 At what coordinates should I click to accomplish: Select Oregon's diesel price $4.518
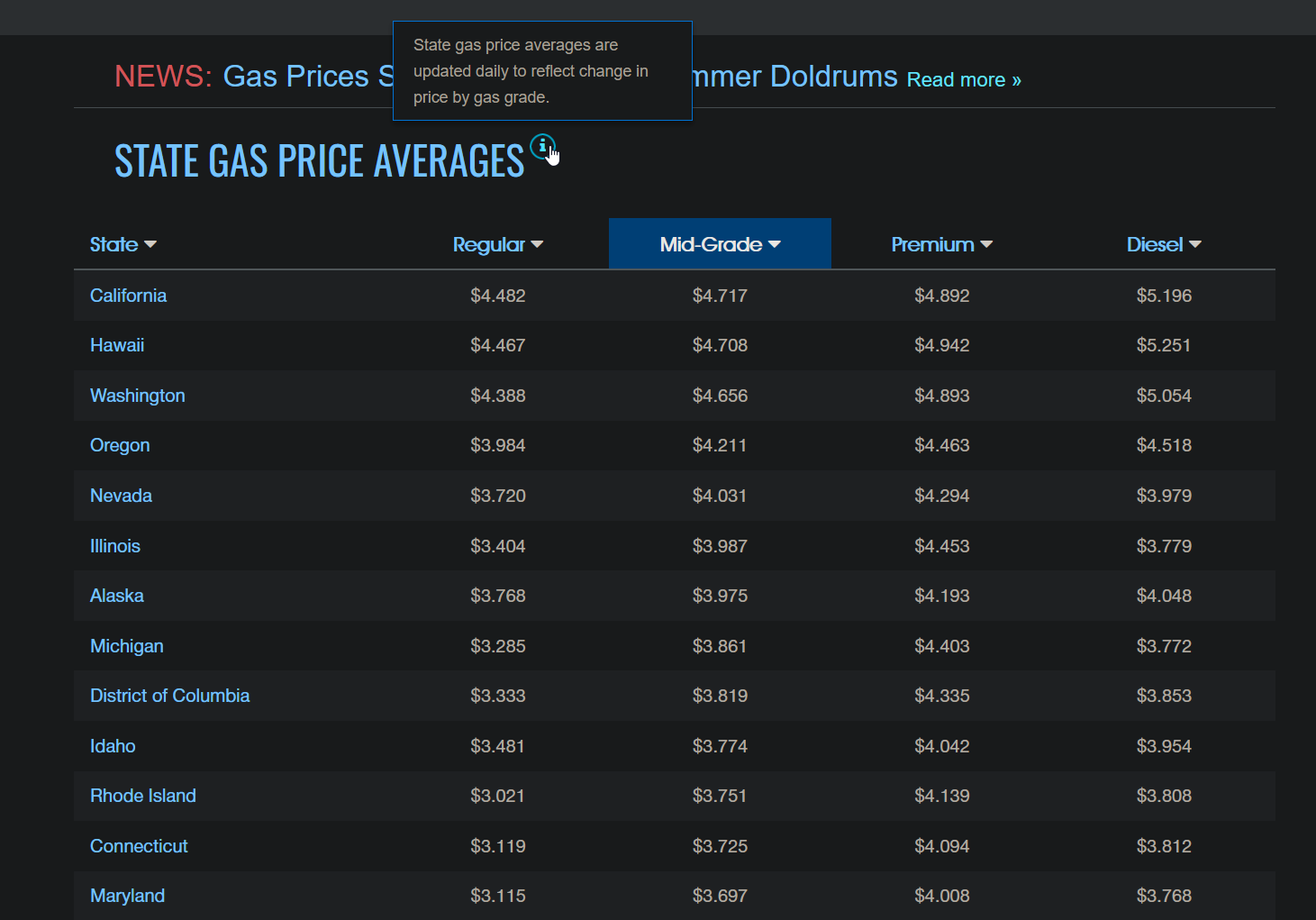tap(1164, 445)
